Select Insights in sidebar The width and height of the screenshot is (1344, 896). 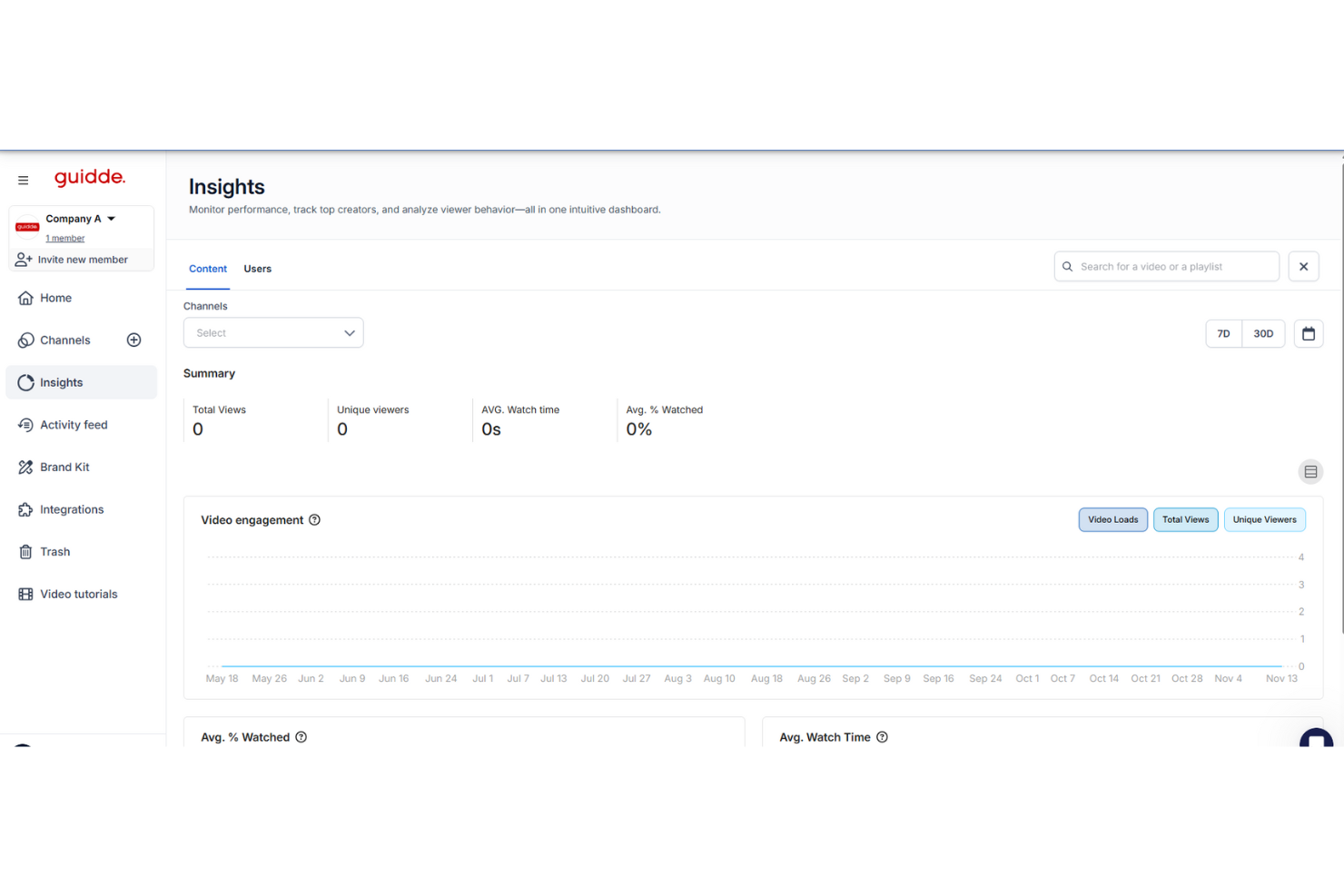click(x=82, y=382)
